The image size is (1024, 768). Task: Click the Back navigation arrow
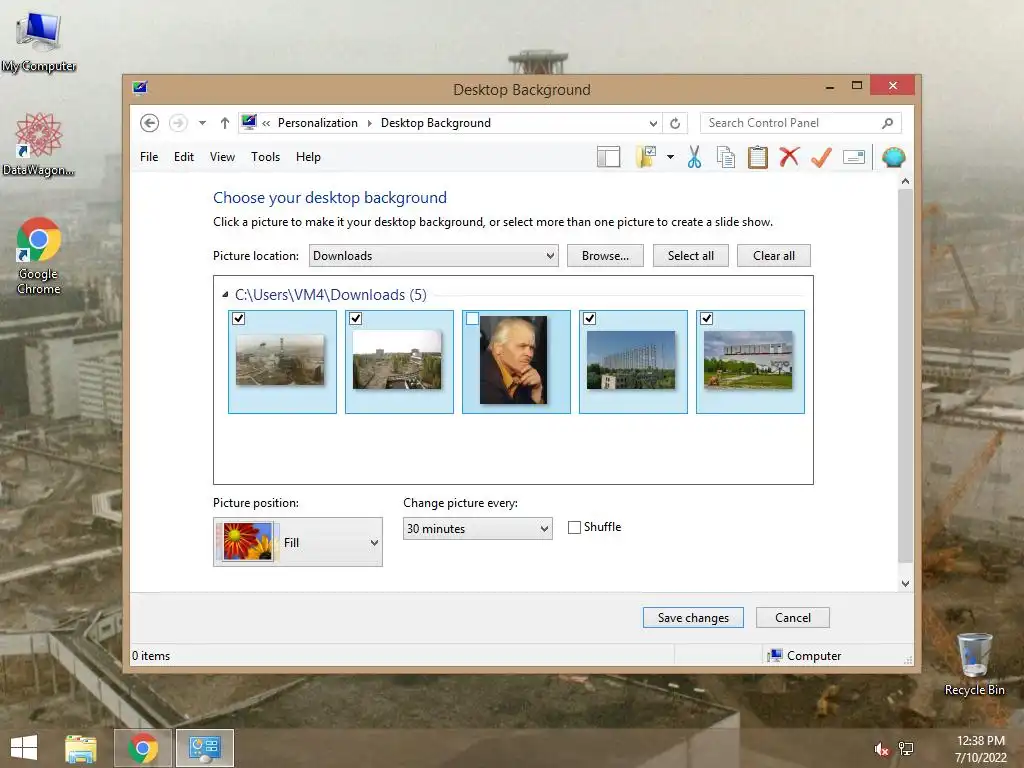(150, 123)
